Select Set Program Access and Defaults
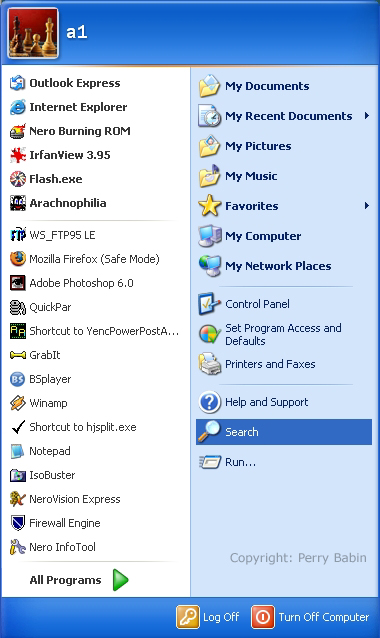 point(284,334)
